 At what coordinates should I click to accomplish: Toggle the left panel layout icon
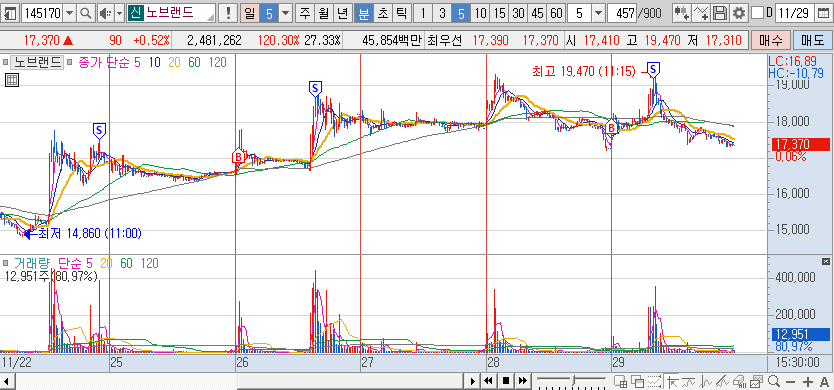[x=10, y=13]
